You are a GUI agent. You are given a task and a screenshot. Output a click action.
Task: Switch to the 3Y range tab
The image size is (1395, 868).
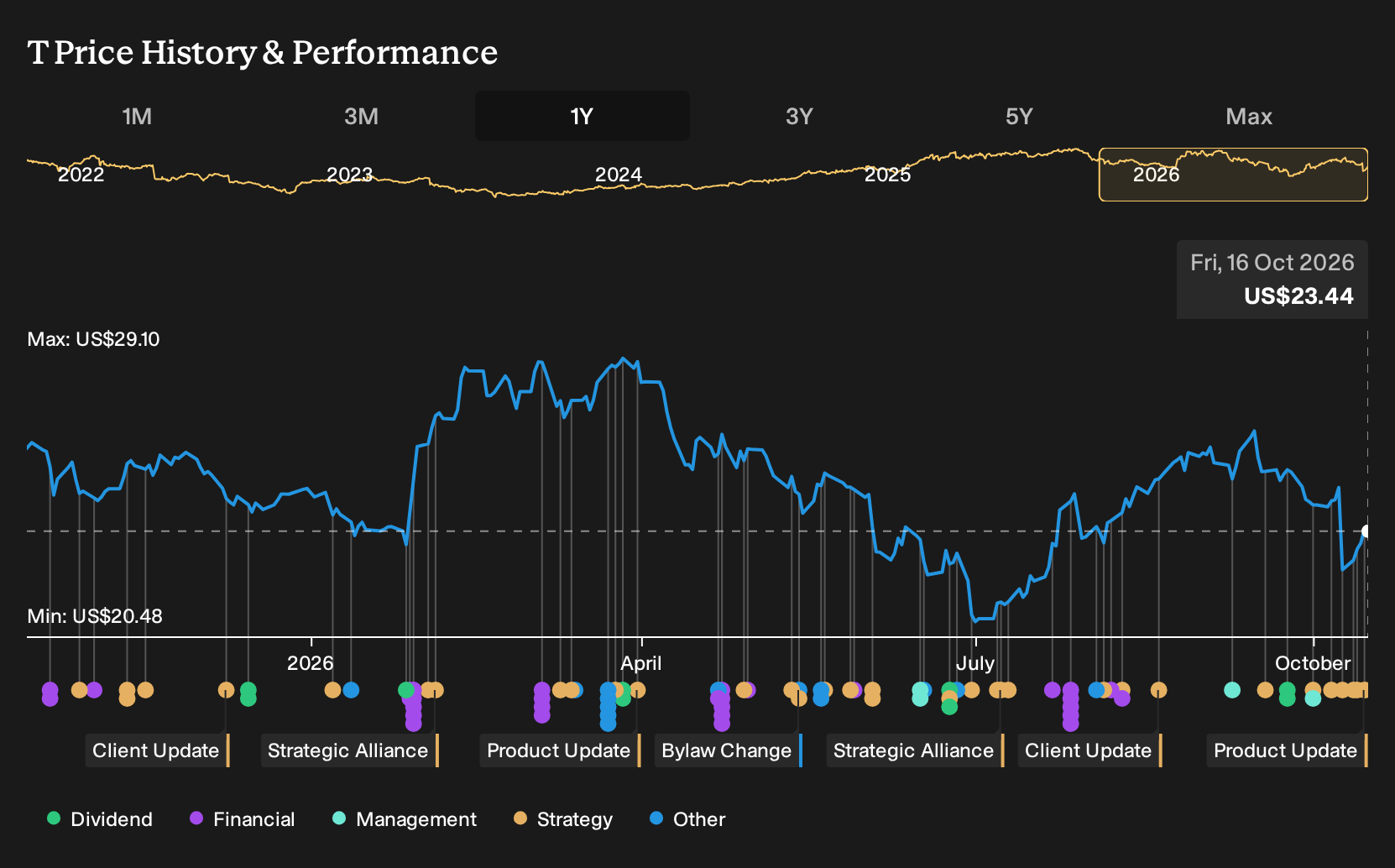coord(799,117)
